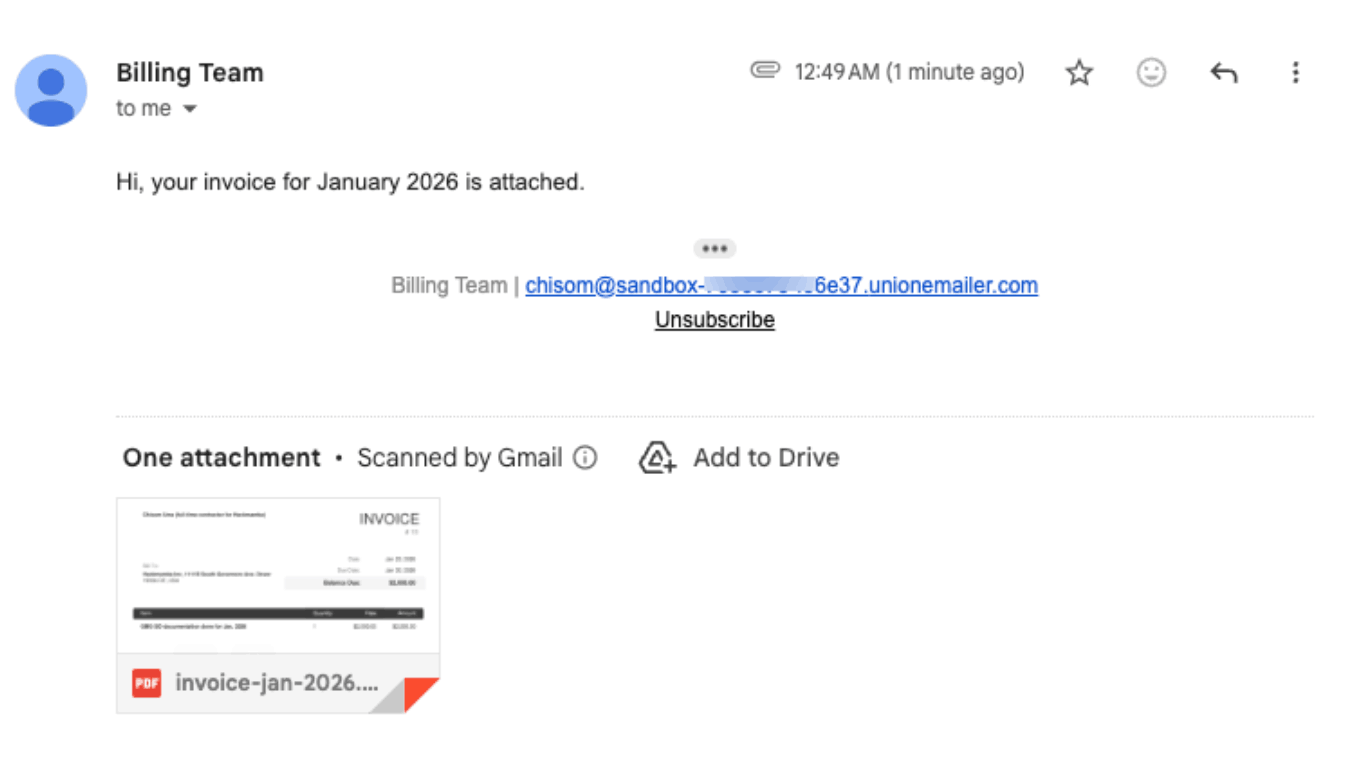Open the chisom@sandbox unionemailer.com email link
This screenshot has height=769, width=1351.
pyautogui.click(x=781, y=285)
